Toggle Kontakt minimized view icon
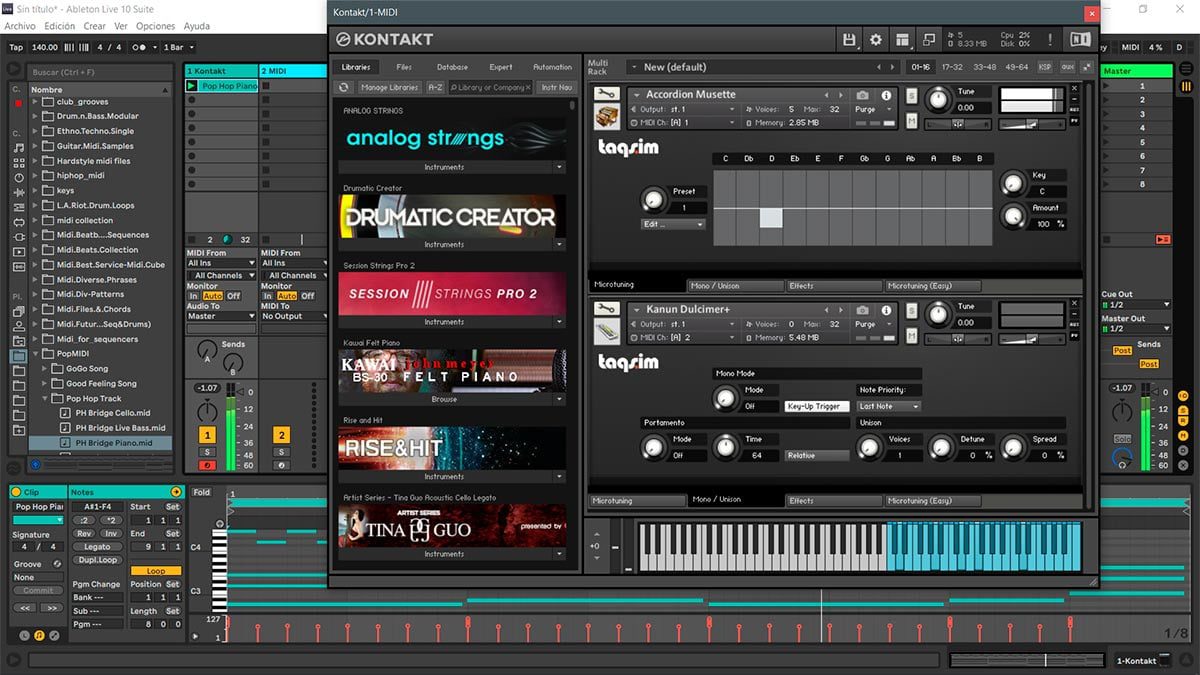The width and height of the screenshot is (1200, 675). point(930,39)
